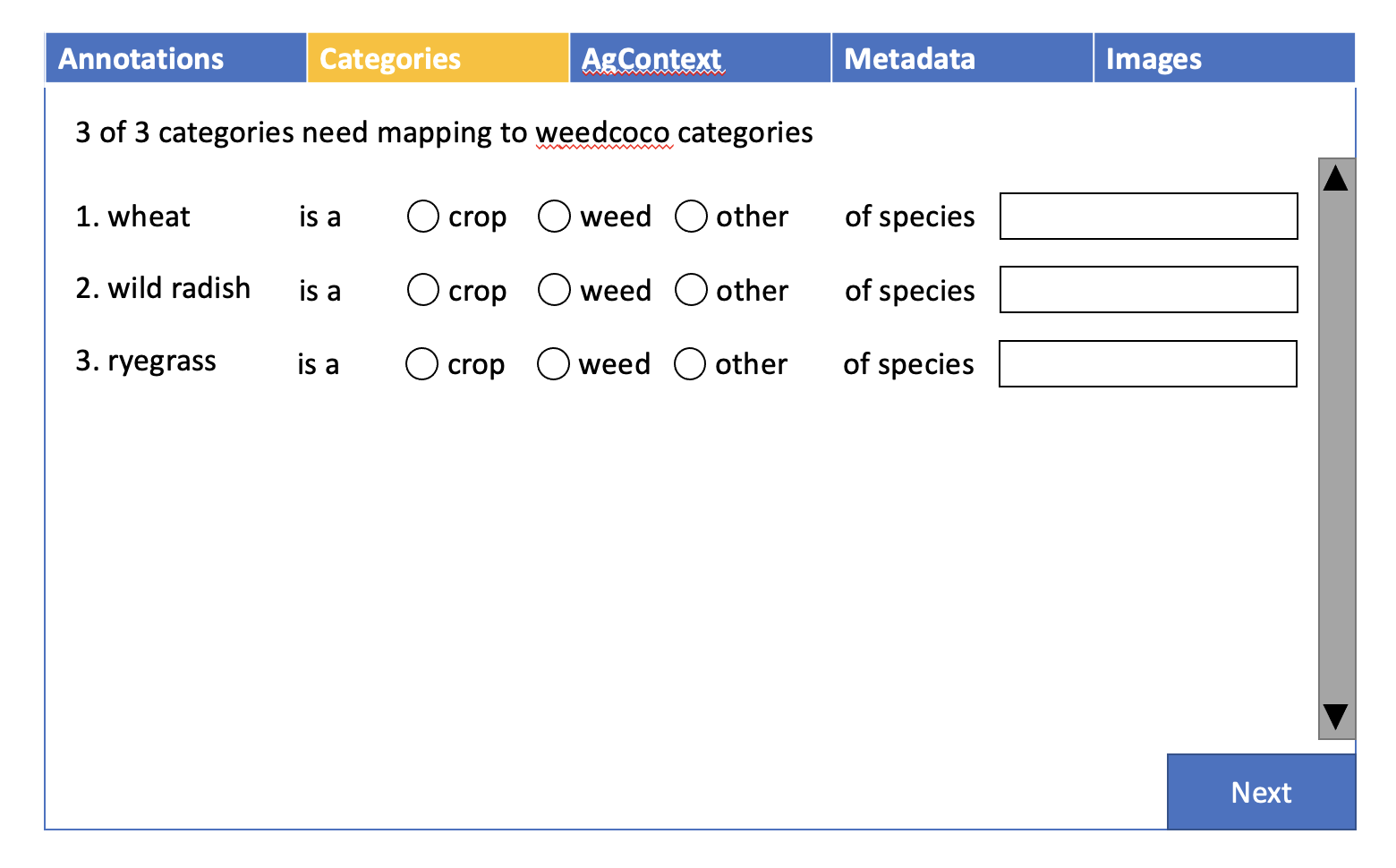Open the Metadata tab
The image size is (1396, 868).
[x=909, y=57]
